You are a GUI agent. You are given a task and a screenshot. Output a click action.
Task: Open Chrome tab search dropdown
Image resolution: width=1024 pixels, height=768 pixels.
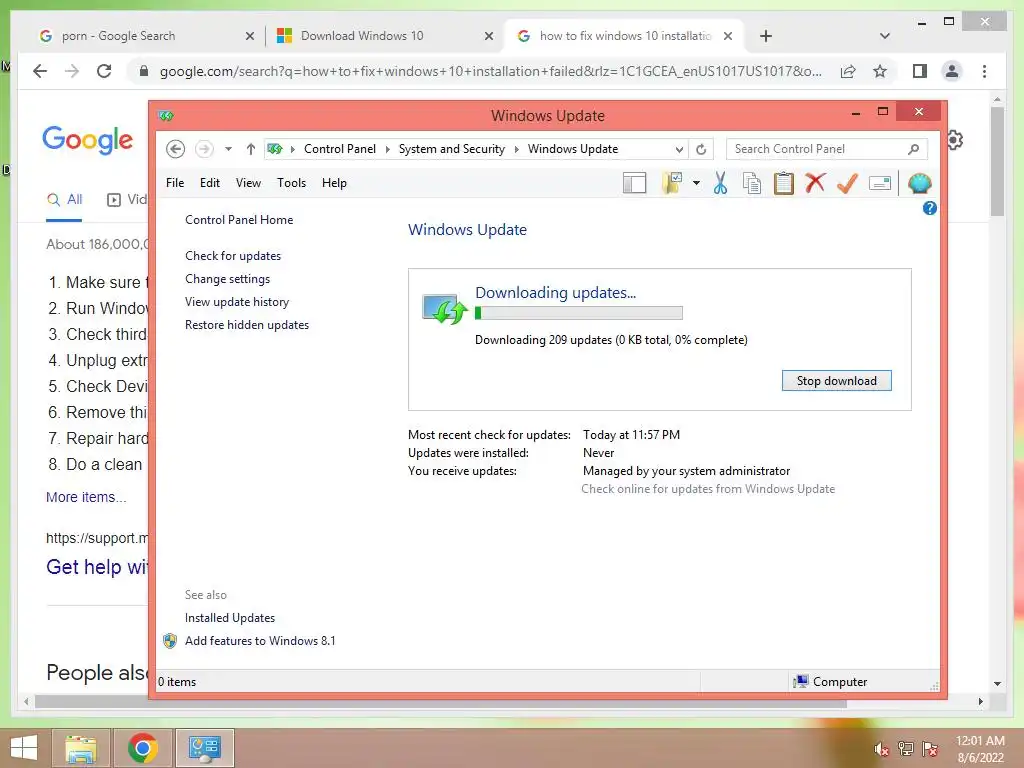(885, 36)
